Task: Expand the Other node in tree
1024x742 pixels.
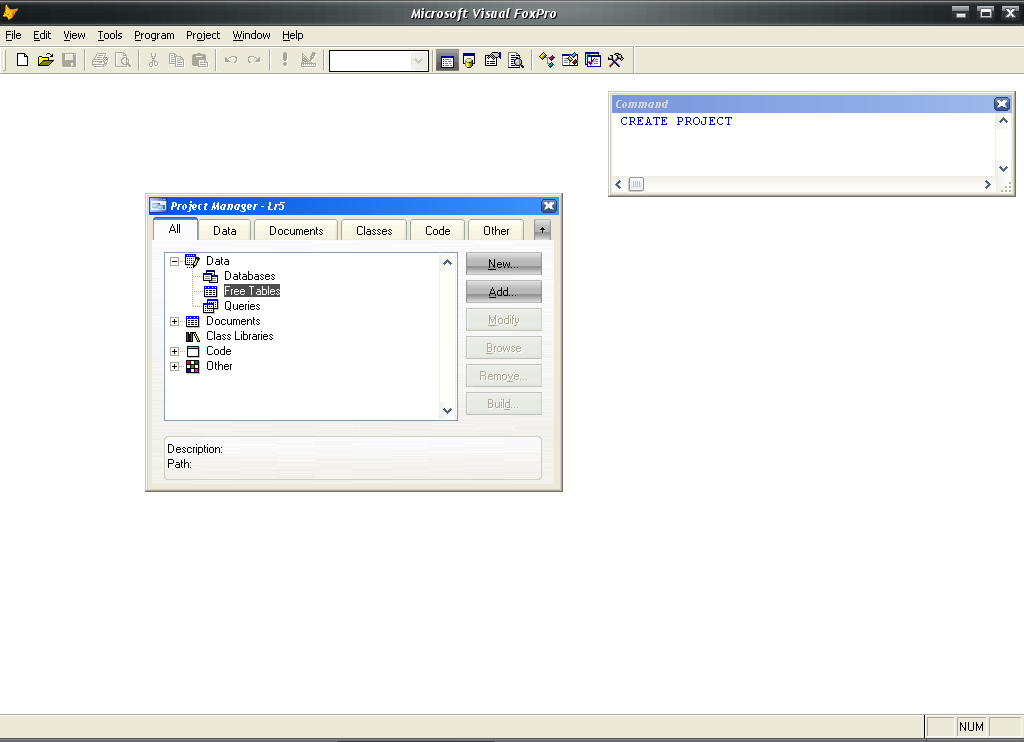Action: pyautogui.click(x=174, y=366)
